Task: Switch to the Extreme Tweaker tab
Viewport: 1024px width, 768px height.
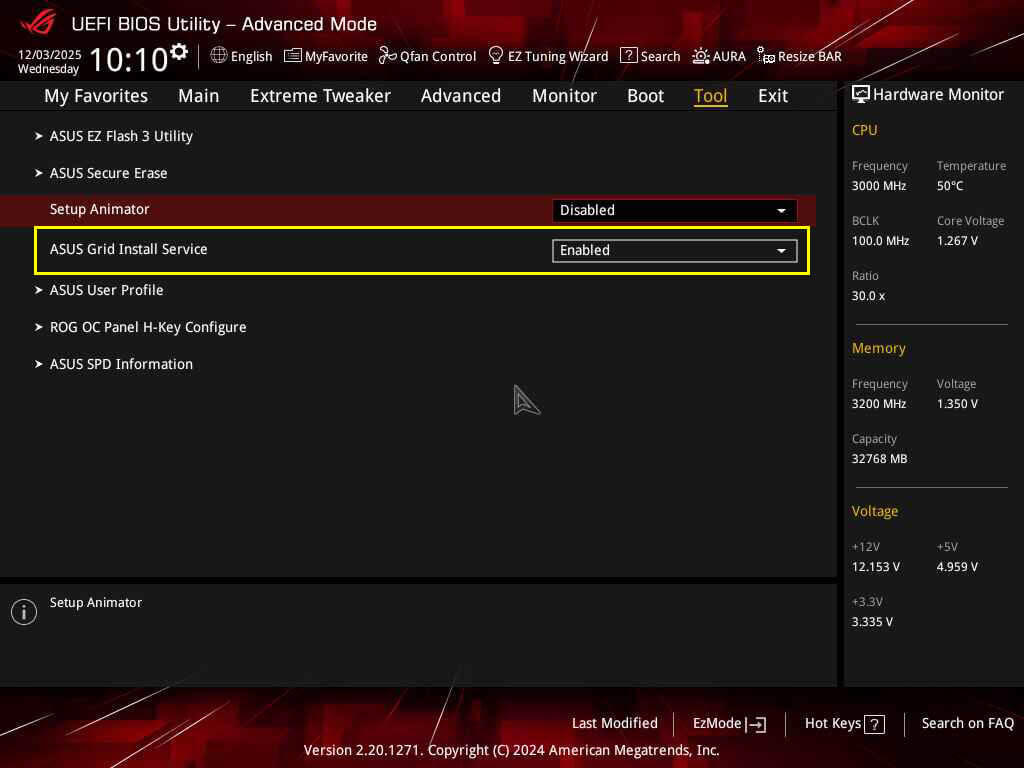Action: [320, 96]
